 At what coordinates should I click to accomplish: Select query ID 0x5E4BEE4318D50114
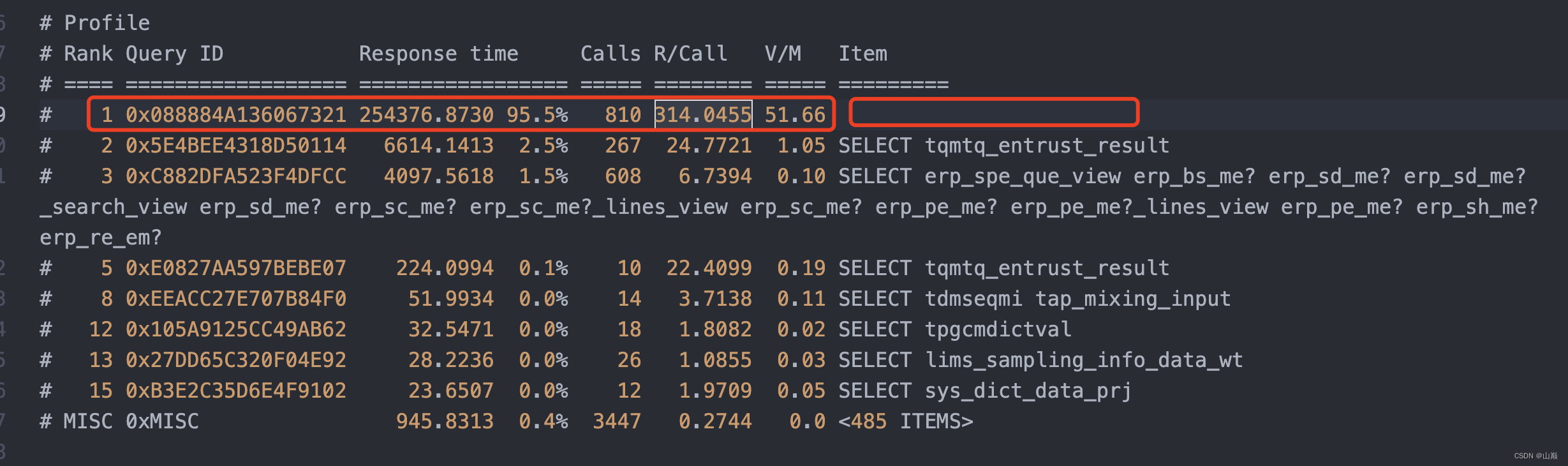pyautogui.click(x=236, y=146)
